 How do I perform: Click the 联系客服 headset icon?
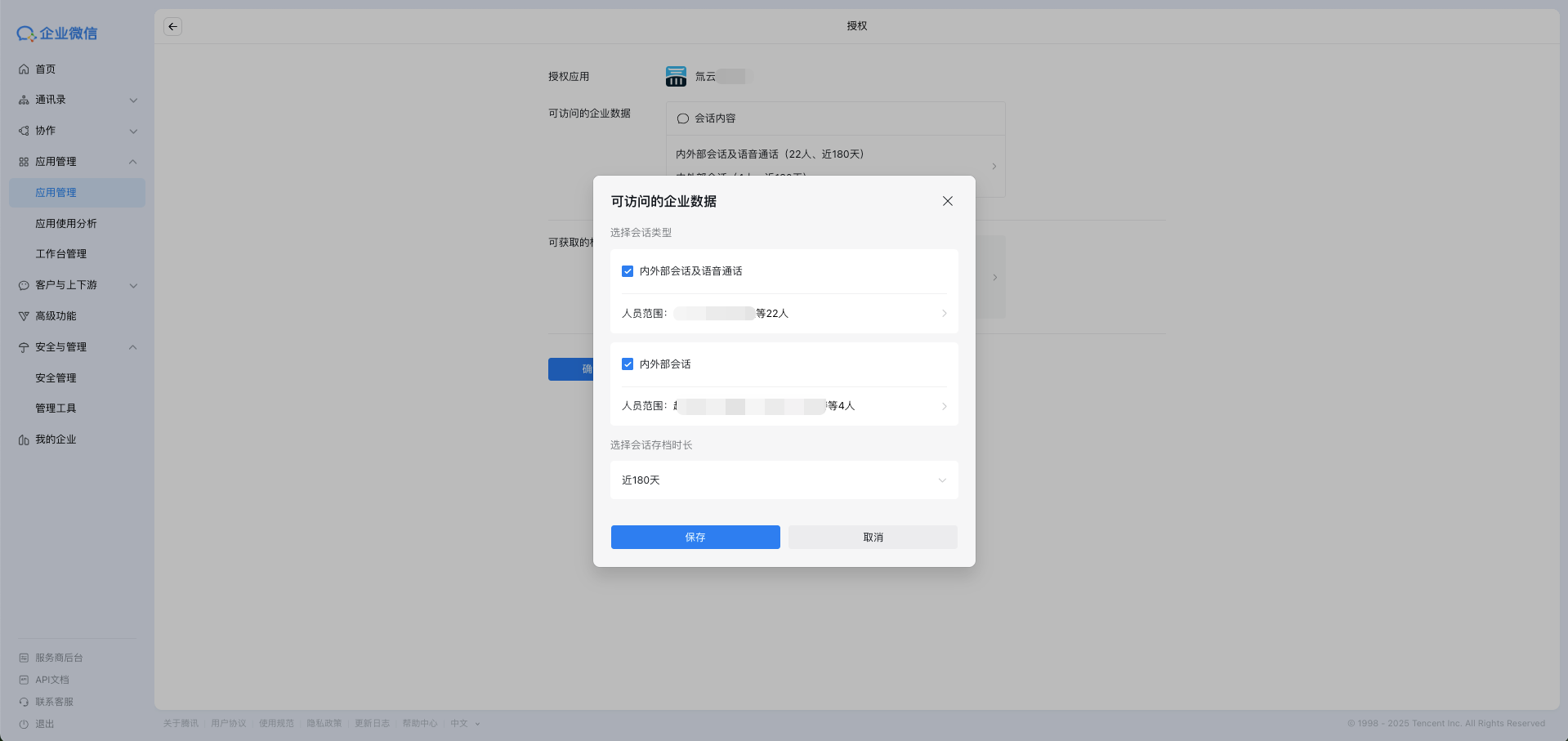(x=24, y=702)
